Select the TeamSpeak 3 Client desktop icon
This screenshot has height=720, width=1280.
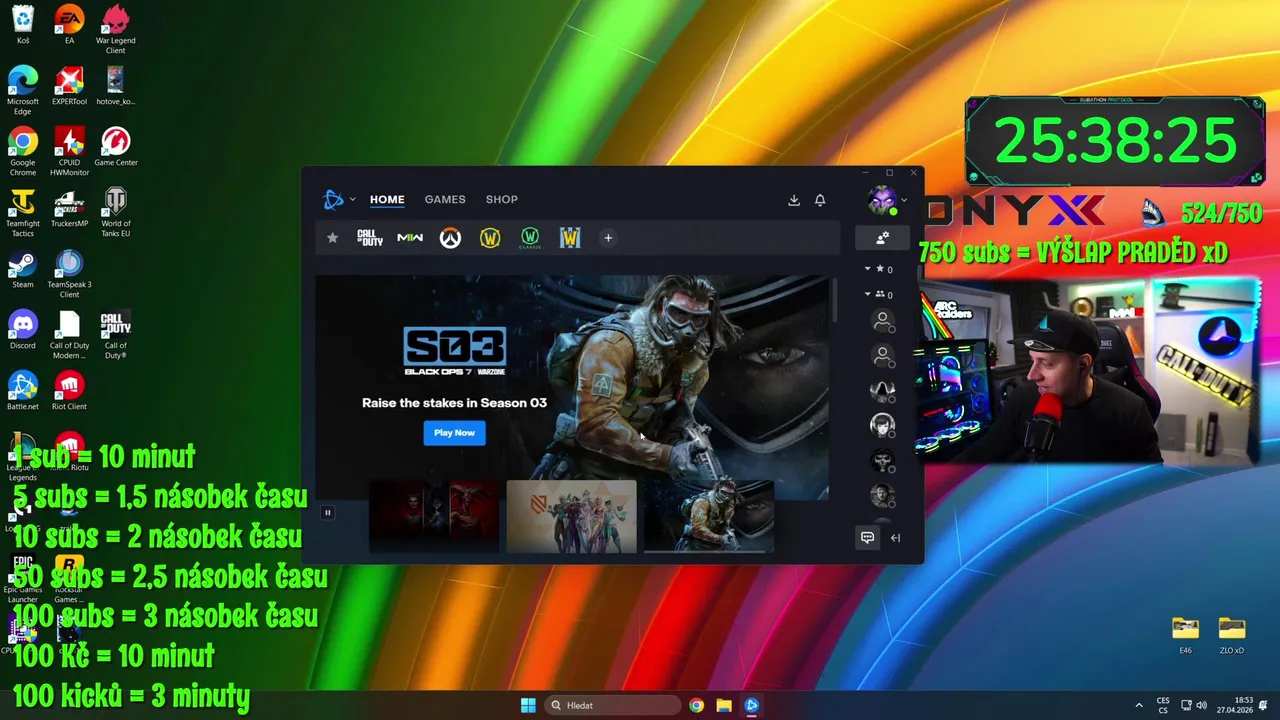click(x=69, y=274)
